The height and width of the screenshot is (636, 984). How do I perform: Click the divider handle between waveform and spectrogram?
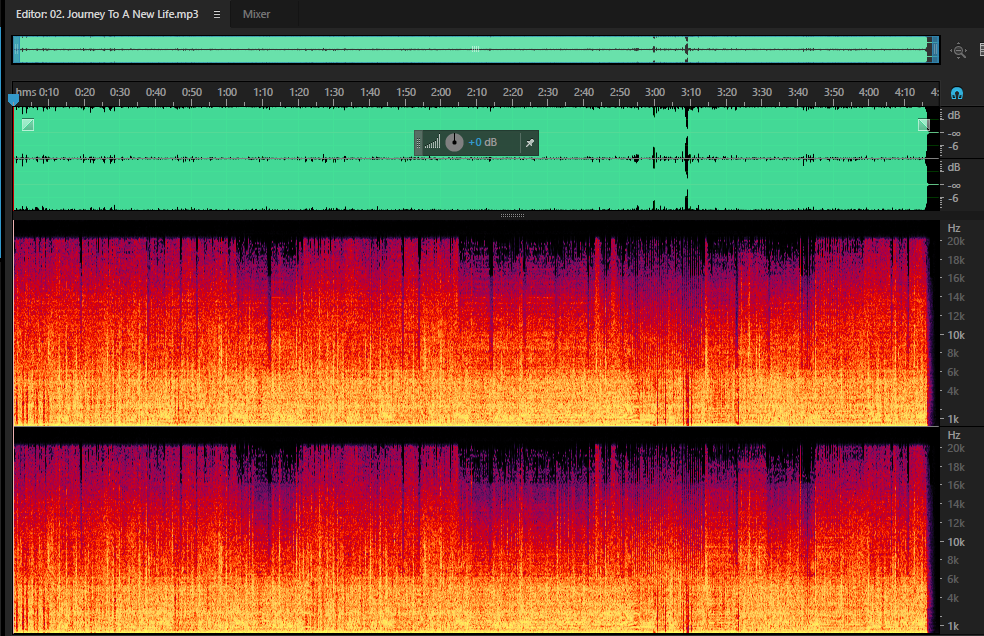click(512, 215)
